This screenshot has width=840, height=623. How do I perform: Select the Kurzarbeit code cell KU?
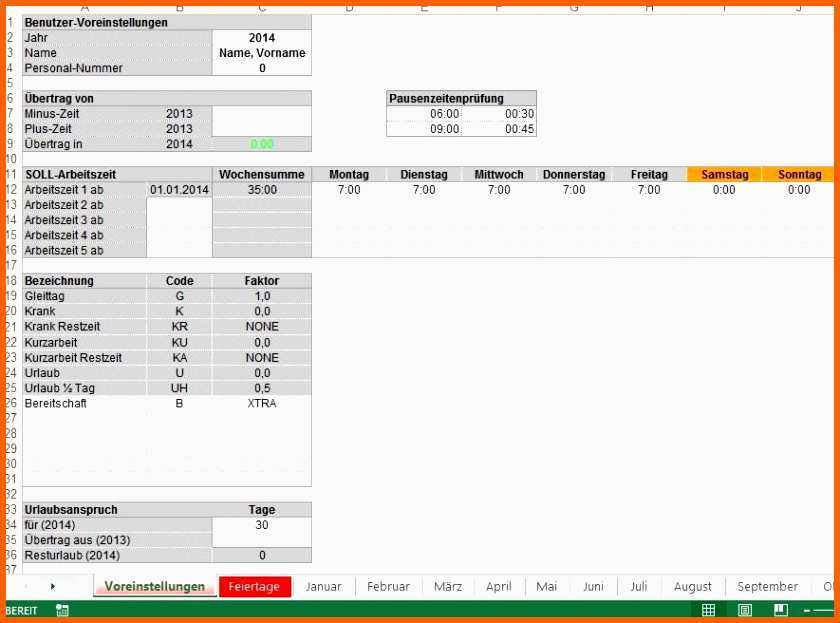179,342
